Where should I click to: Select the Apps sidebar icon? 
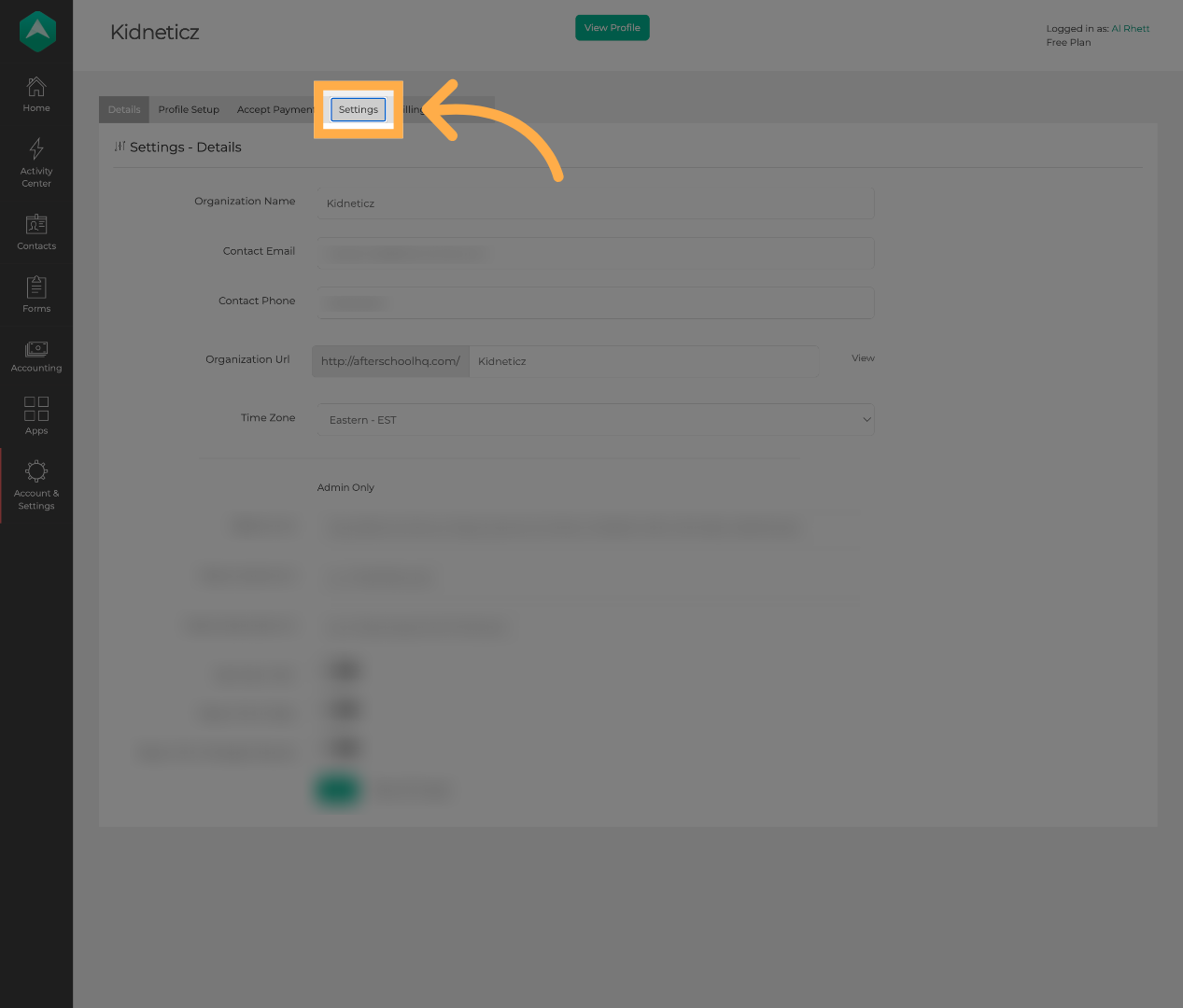click(x=35, y=415)
